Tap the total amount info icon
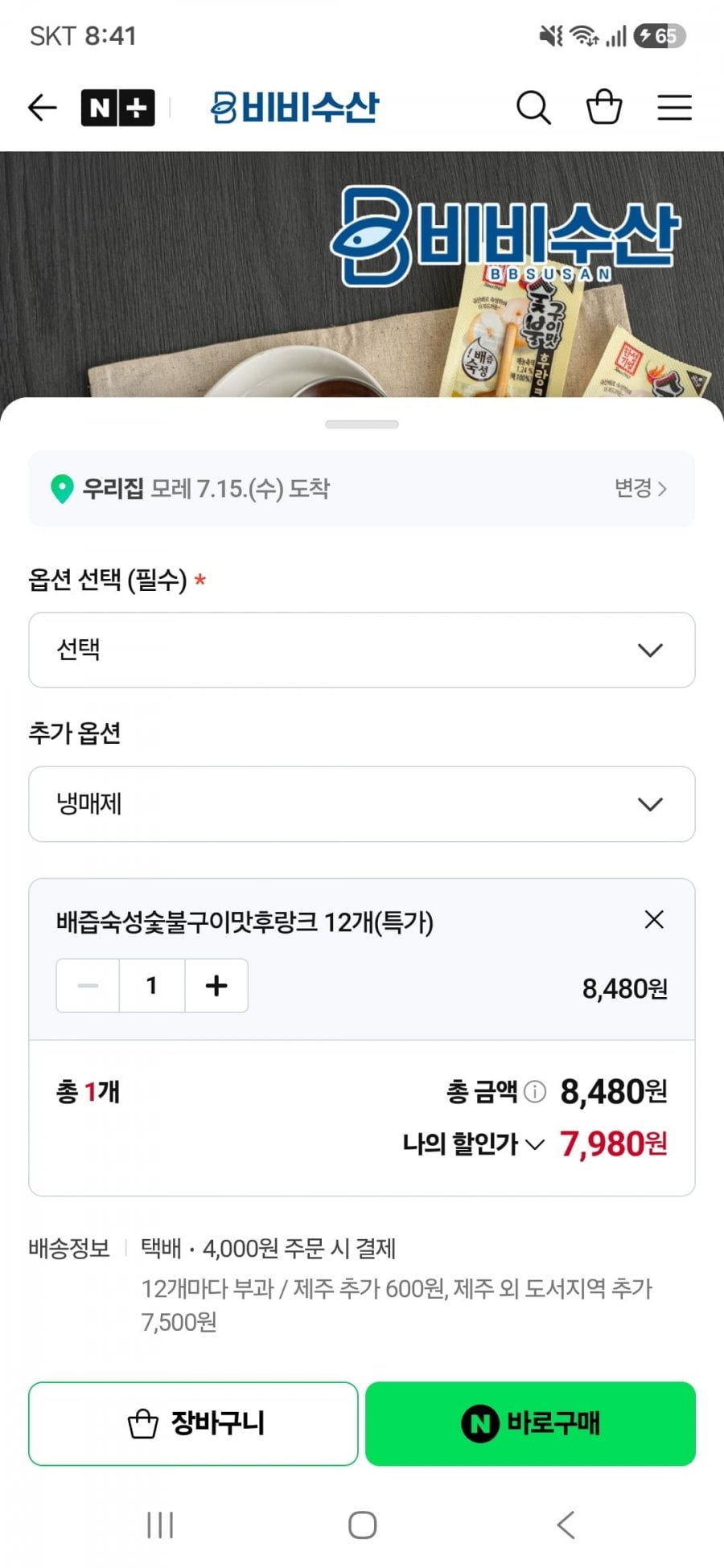 (535, 1092)
